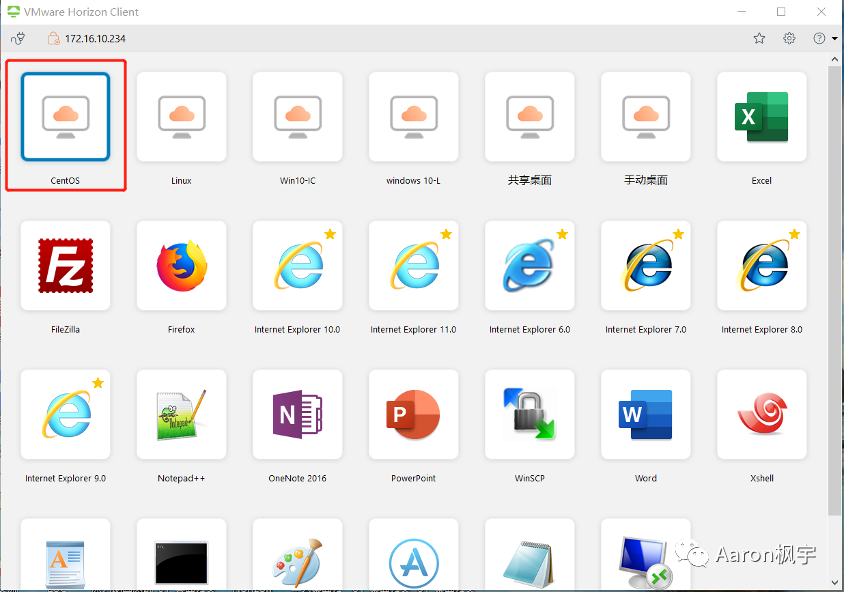Click the disconnect server plug icon
Screen dimensions: 844x592
(18, 38)
